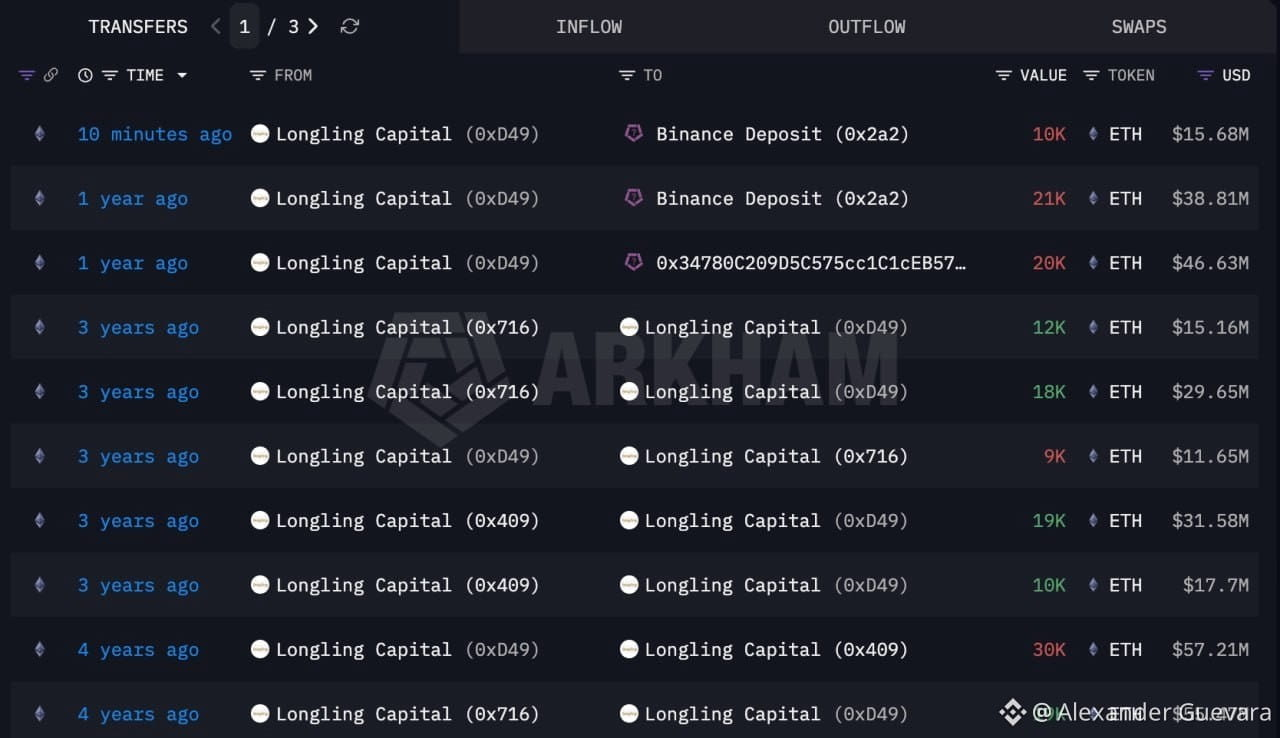The height and width of the screenshot is (738, 1280).
Task: Open recipient Longling Capital (0xD49) on the $17.7M row
Action: 776,585
